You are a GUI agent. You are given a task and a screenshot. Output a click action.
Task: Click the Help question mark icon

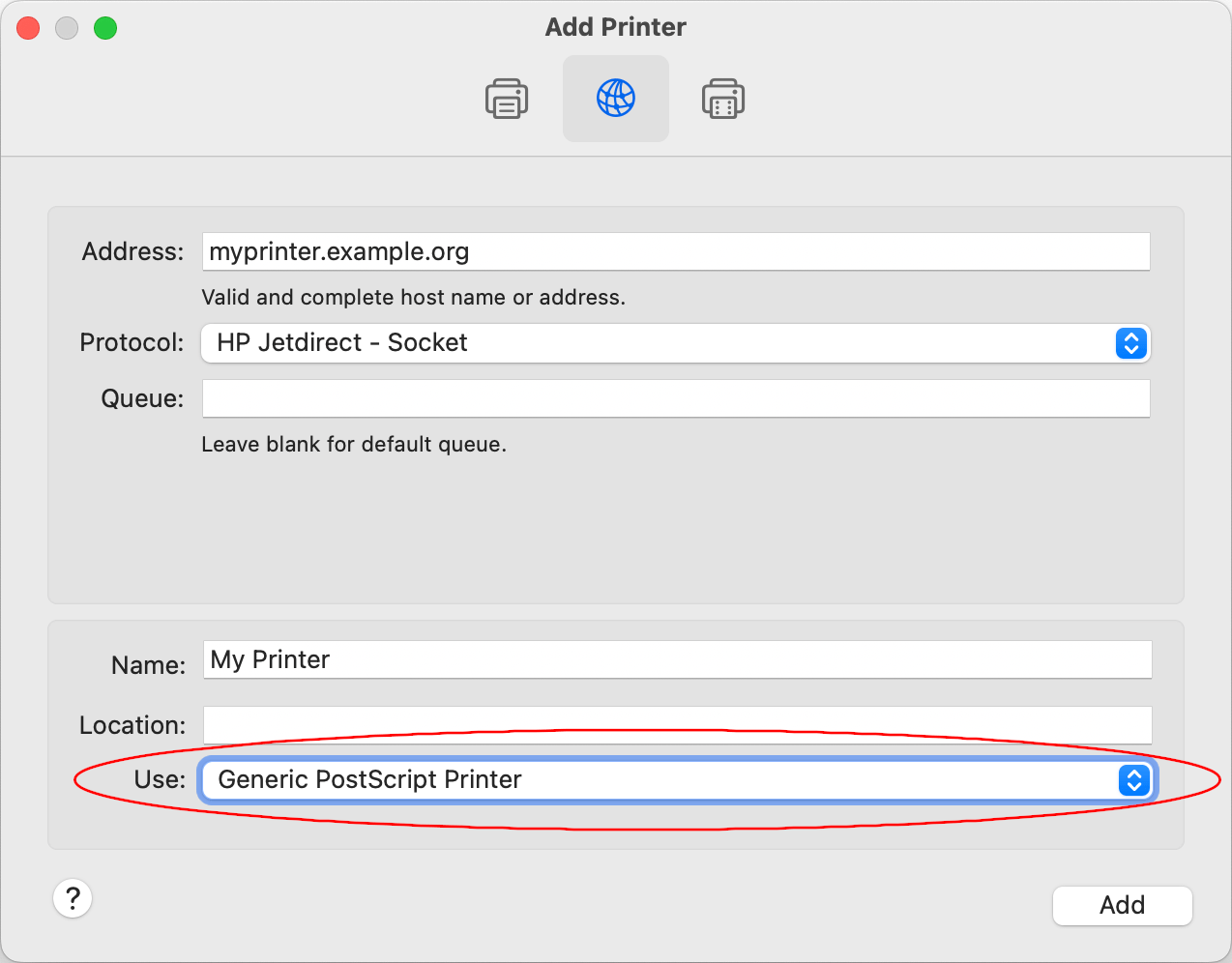pyautogui.click(x=72, y=898)
